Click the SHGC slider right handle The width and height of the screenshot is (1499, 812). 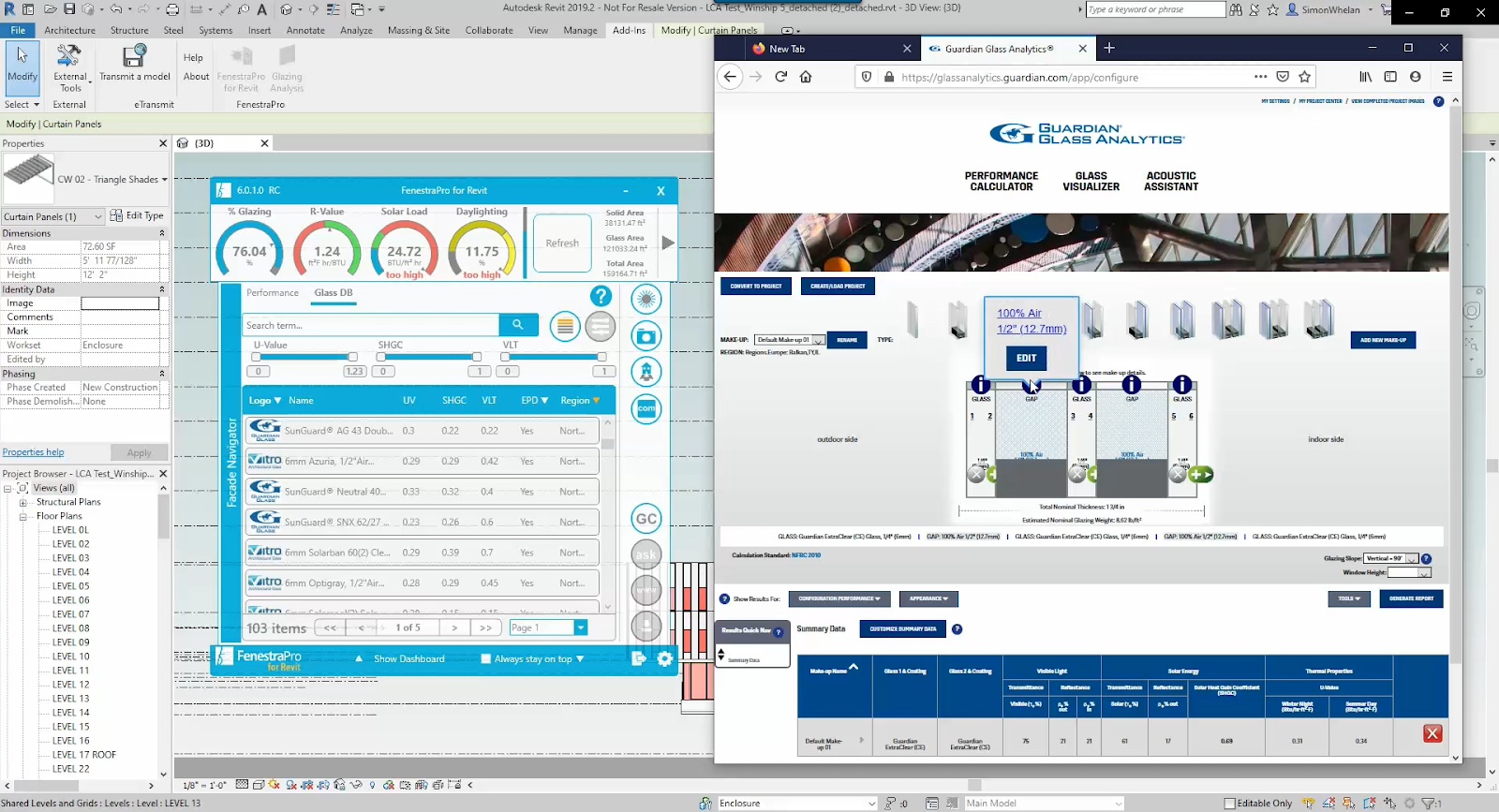tap(476, 357)
